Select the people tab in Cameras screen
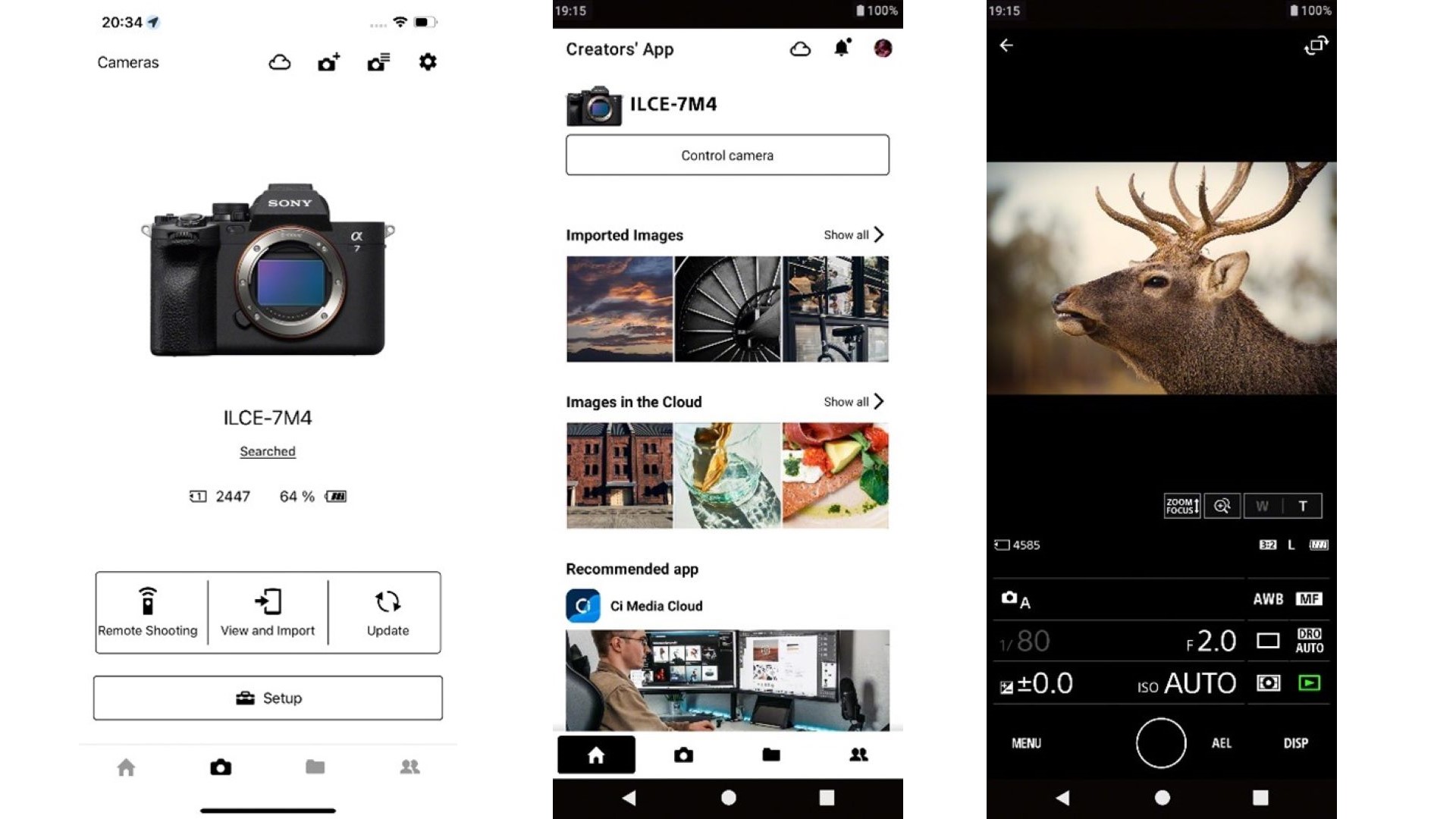The width and height of the screenshot is (1456, 819). pyautogui.click(x=409, y=767)
